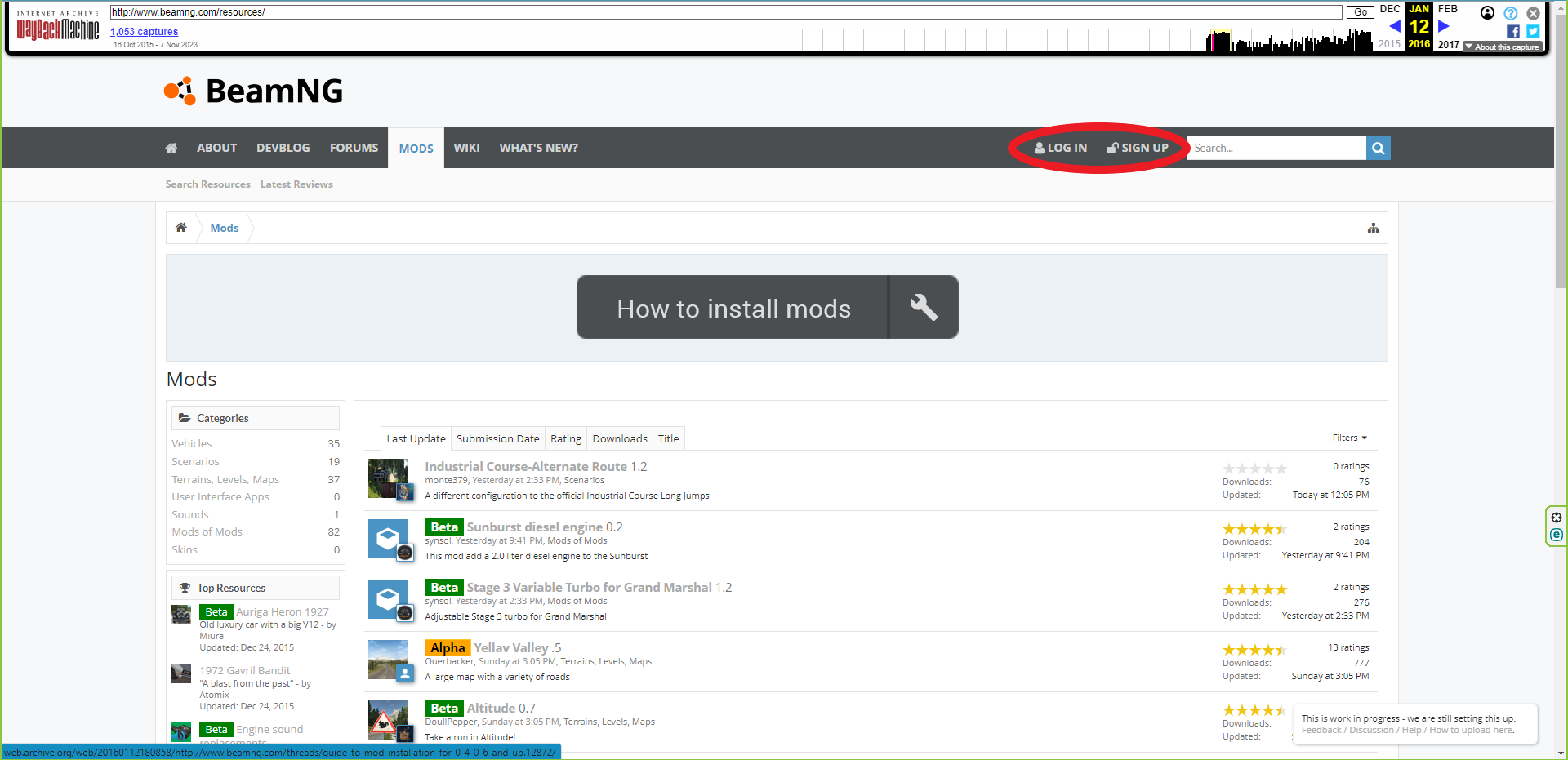Open Industrial Course-Alternate Route thumbnail
1568x760 pixels.
pos(388,478)
